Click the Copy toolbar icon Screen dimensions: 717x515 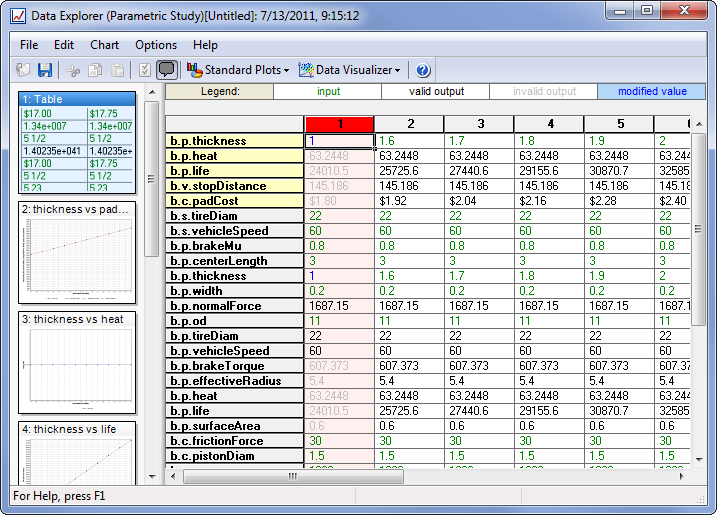95,70
